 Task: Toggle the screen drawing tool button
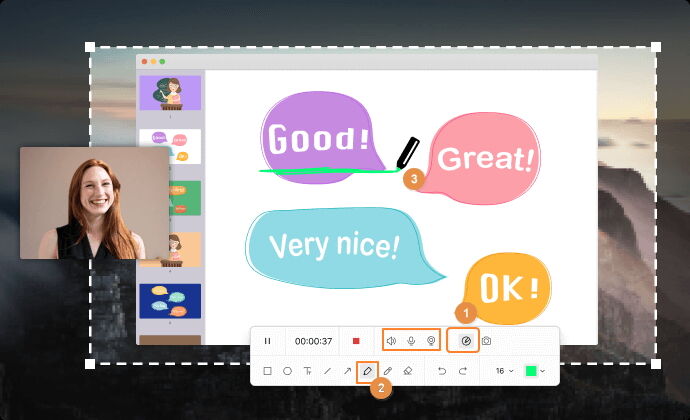(466, 341)
